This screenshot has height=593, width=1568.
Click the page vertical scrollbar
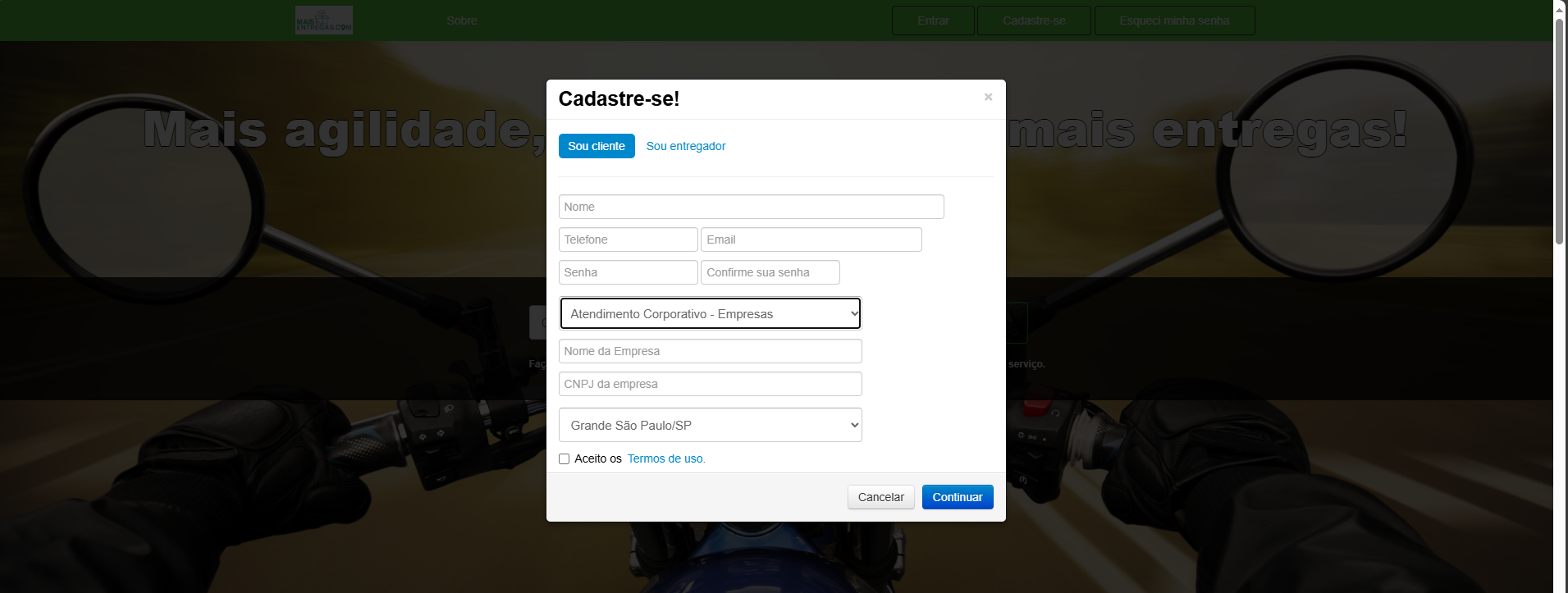click(1560, 131)
